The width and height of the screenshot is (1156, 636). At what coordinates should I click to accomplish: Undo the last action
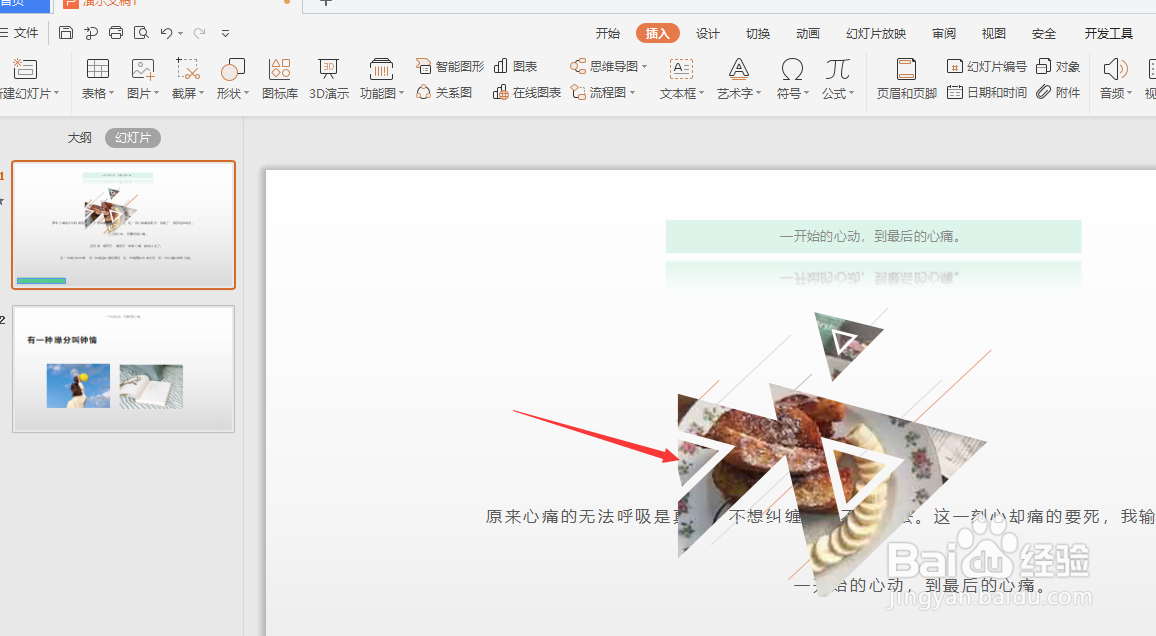tap(166, 32)
